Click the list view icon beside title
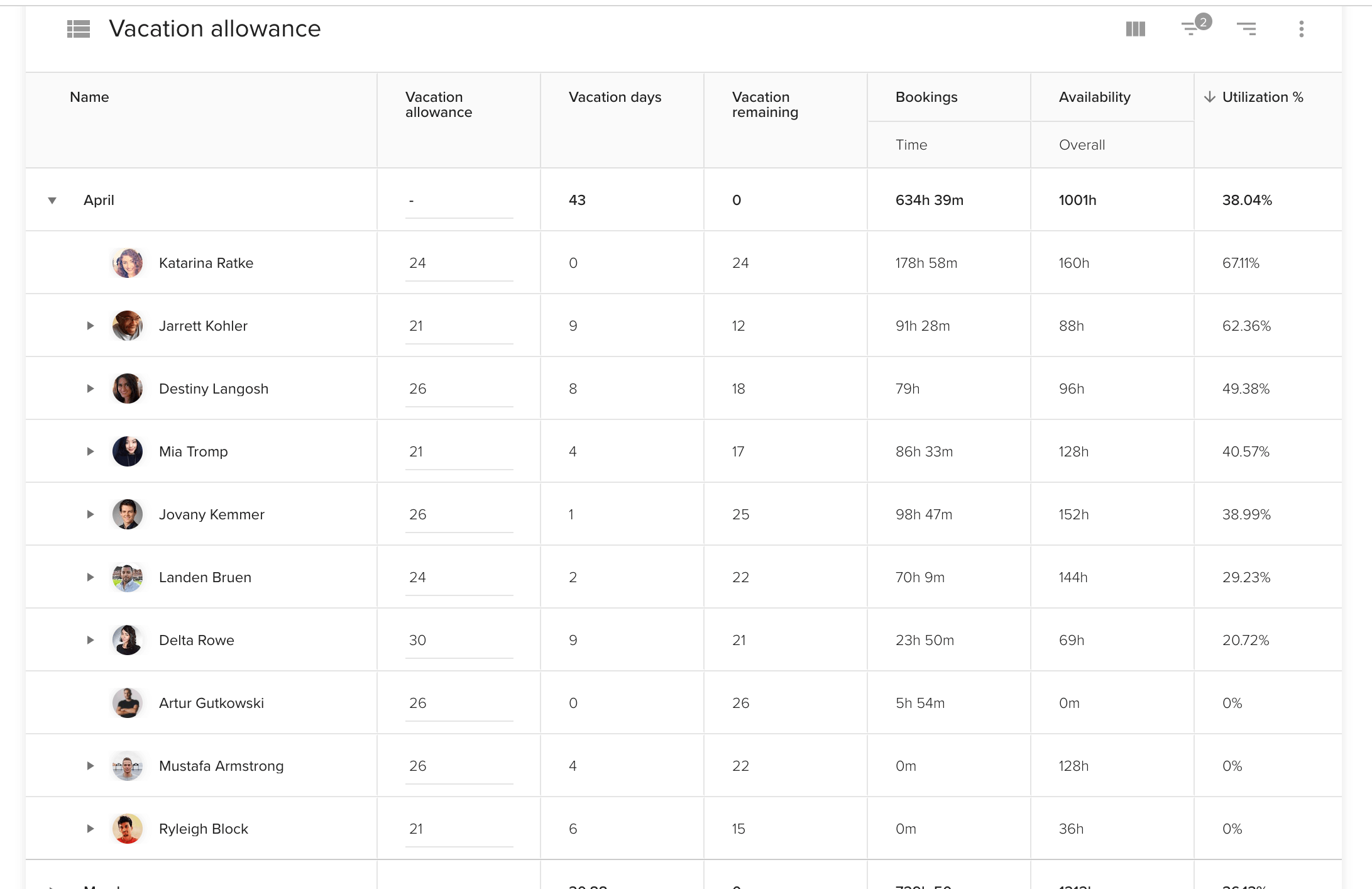 79,29
